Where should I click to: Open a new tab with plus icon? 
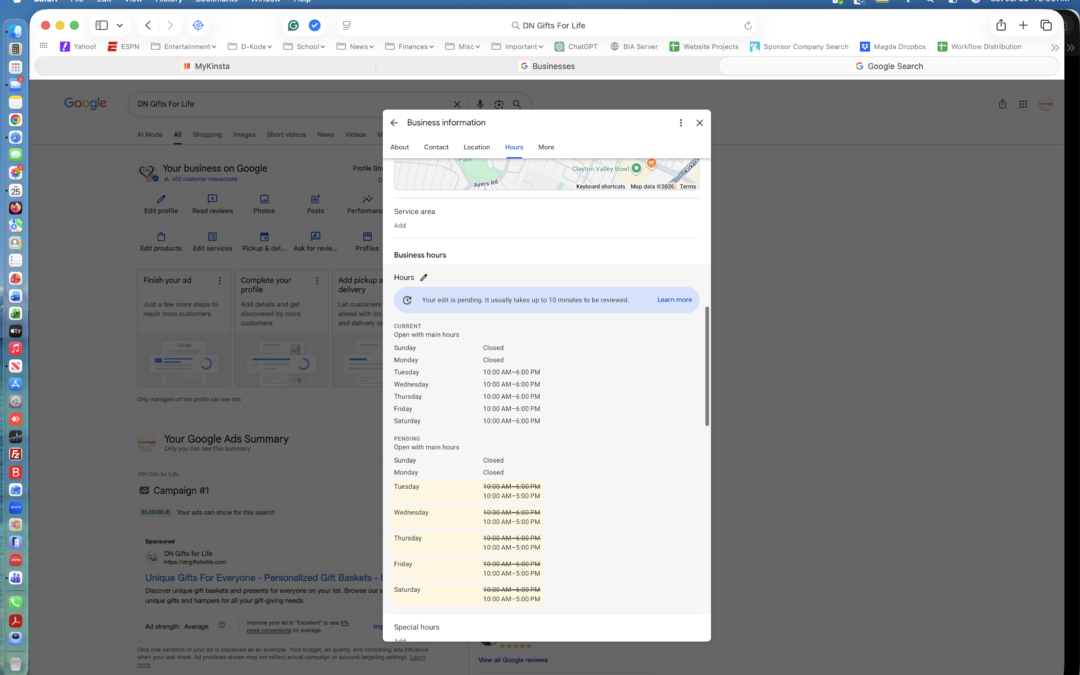point(1024,25)
